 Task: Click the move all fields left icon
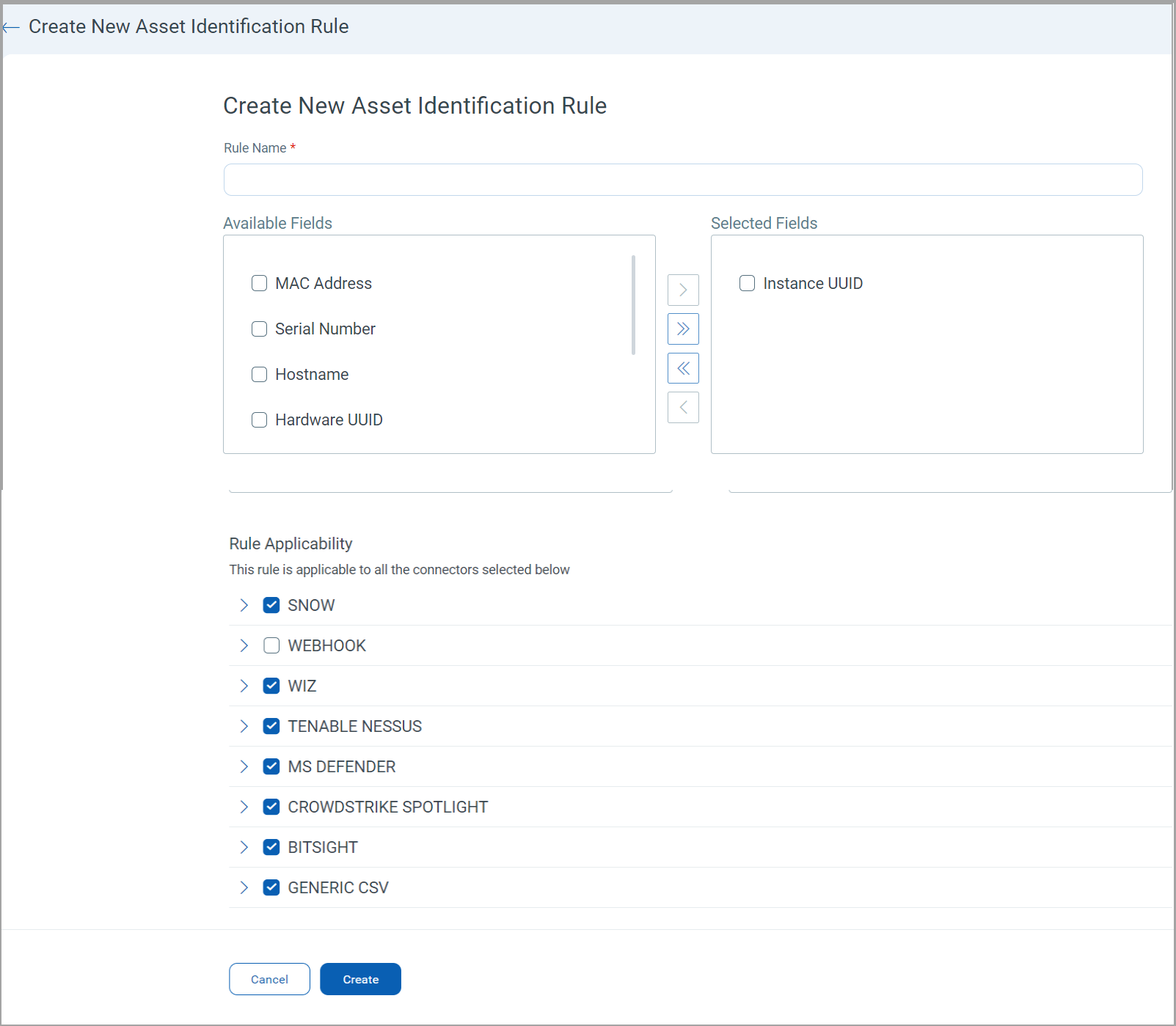point(683,368)
